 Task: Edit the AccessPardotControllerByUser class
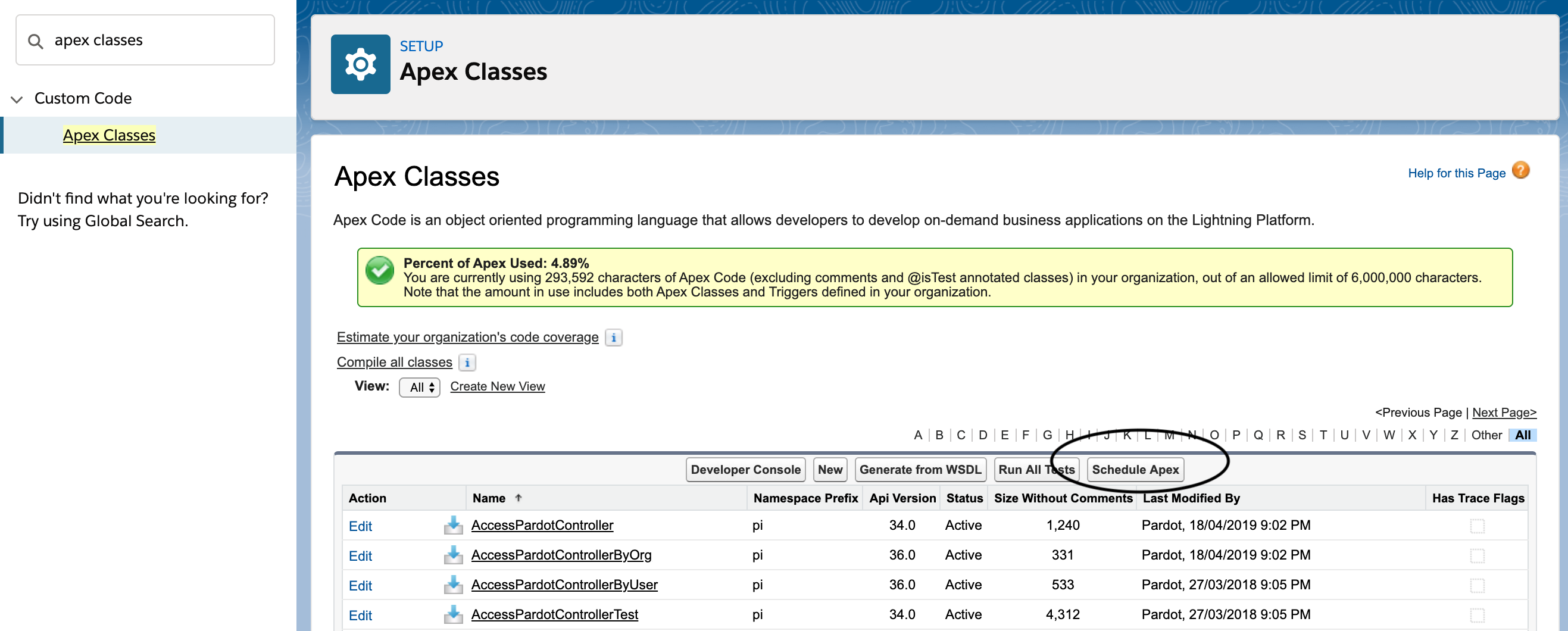pos(360,586)
